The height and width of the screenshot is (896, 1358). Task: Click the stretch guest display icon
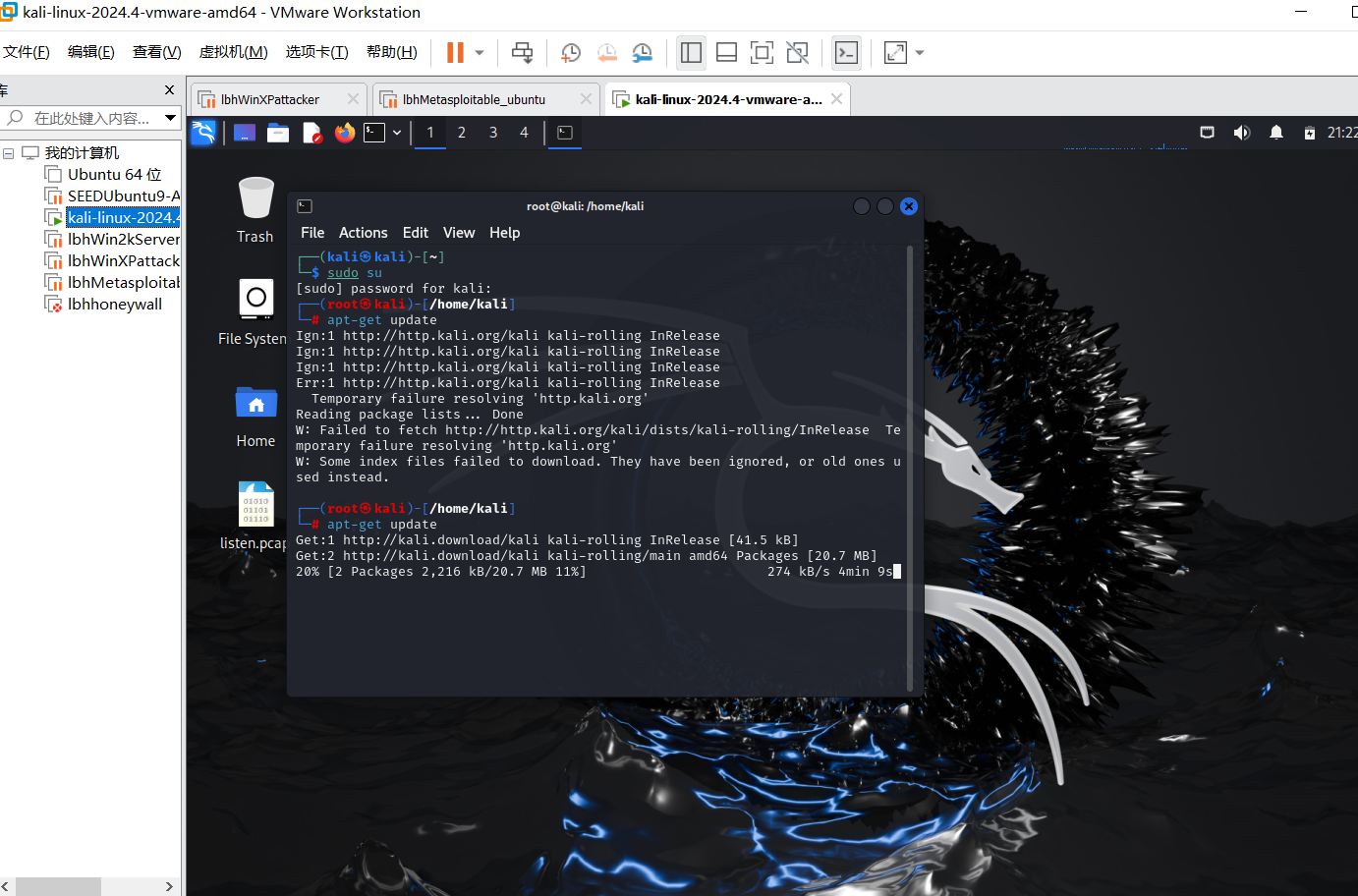[x=895, y=53]
